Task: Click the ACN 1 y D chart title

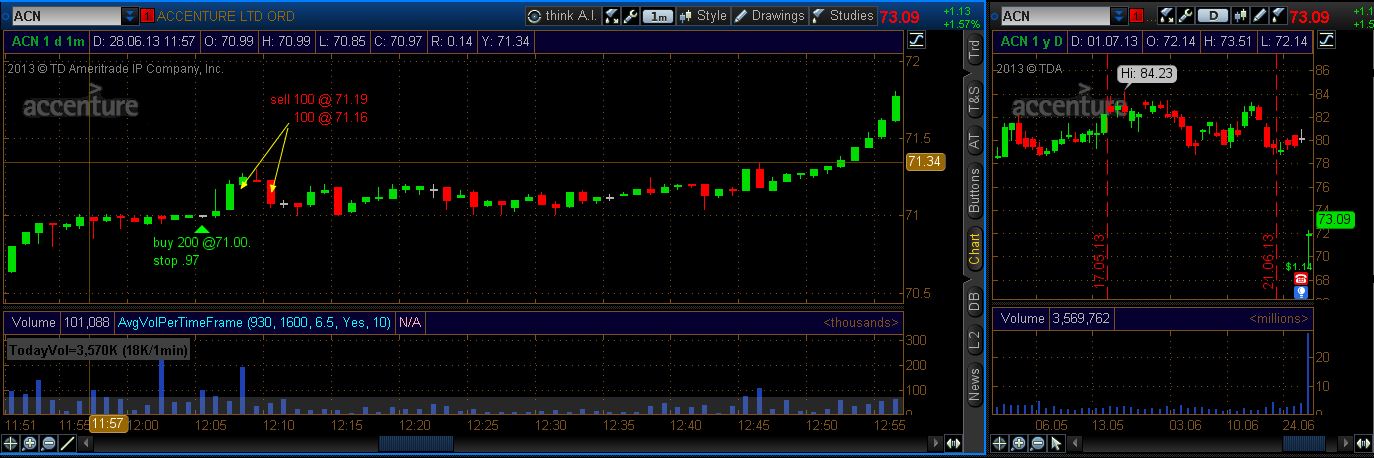Action: [1030, 40]
